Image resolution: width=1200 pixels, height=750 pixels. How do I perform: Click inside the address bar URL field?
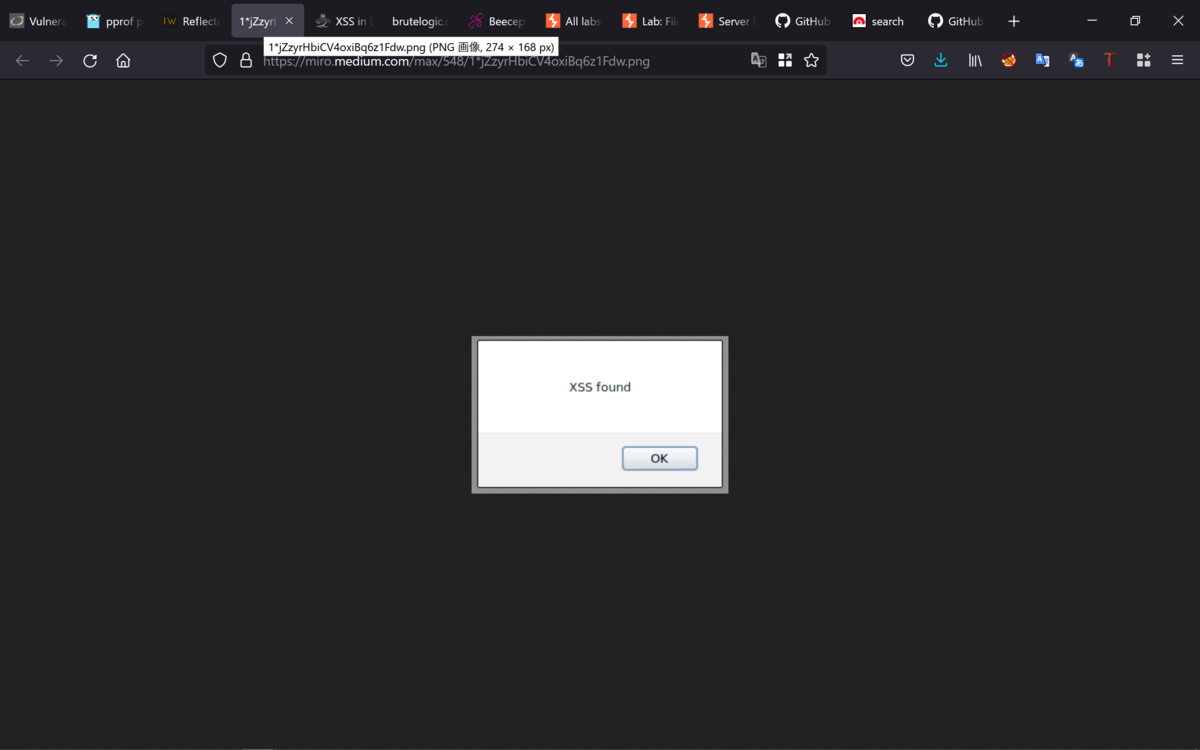coord(500,60)
